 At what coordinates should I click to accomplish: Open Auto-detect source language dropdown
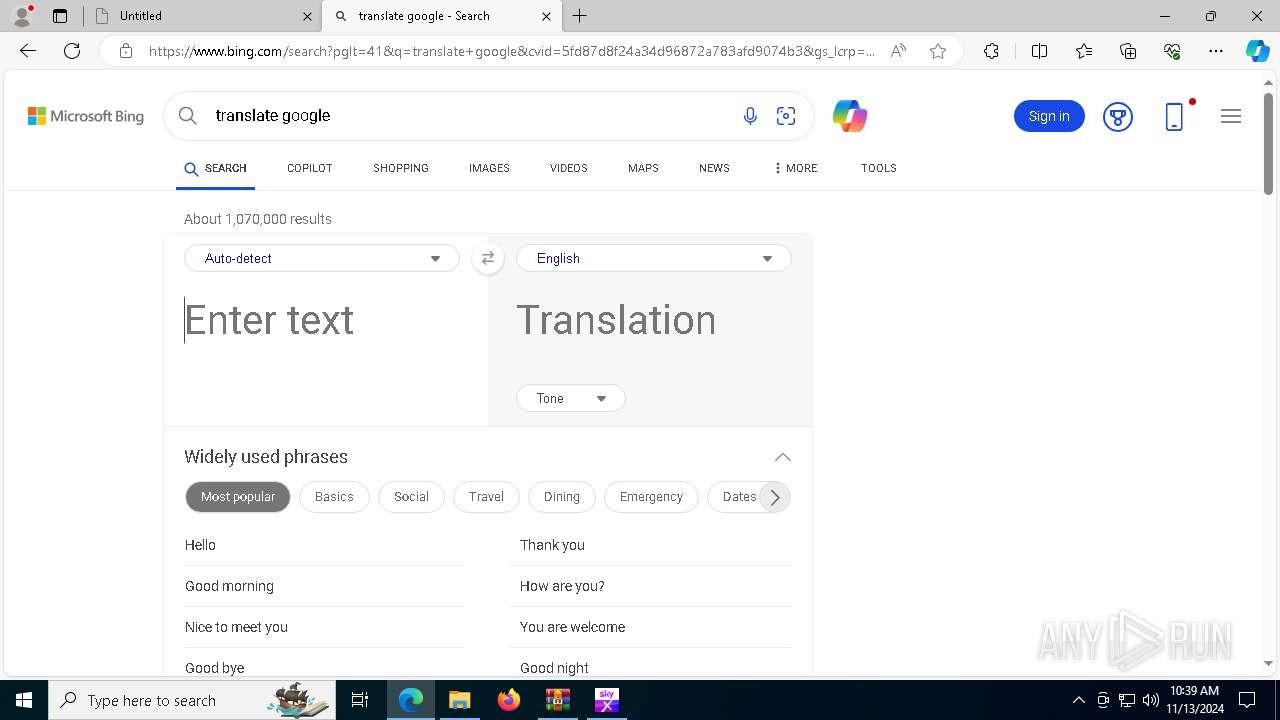click(322, 258)
